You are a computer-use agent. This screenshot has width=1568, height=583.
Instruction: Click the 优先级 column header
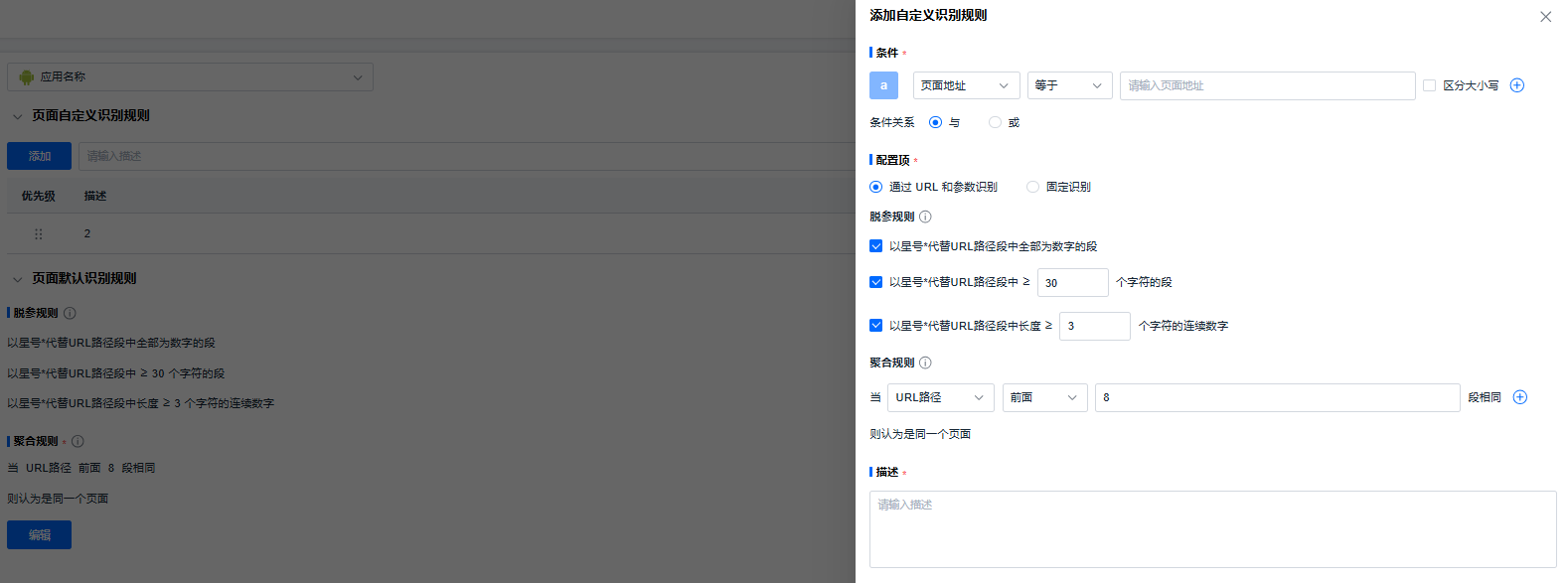coord(39,196)
